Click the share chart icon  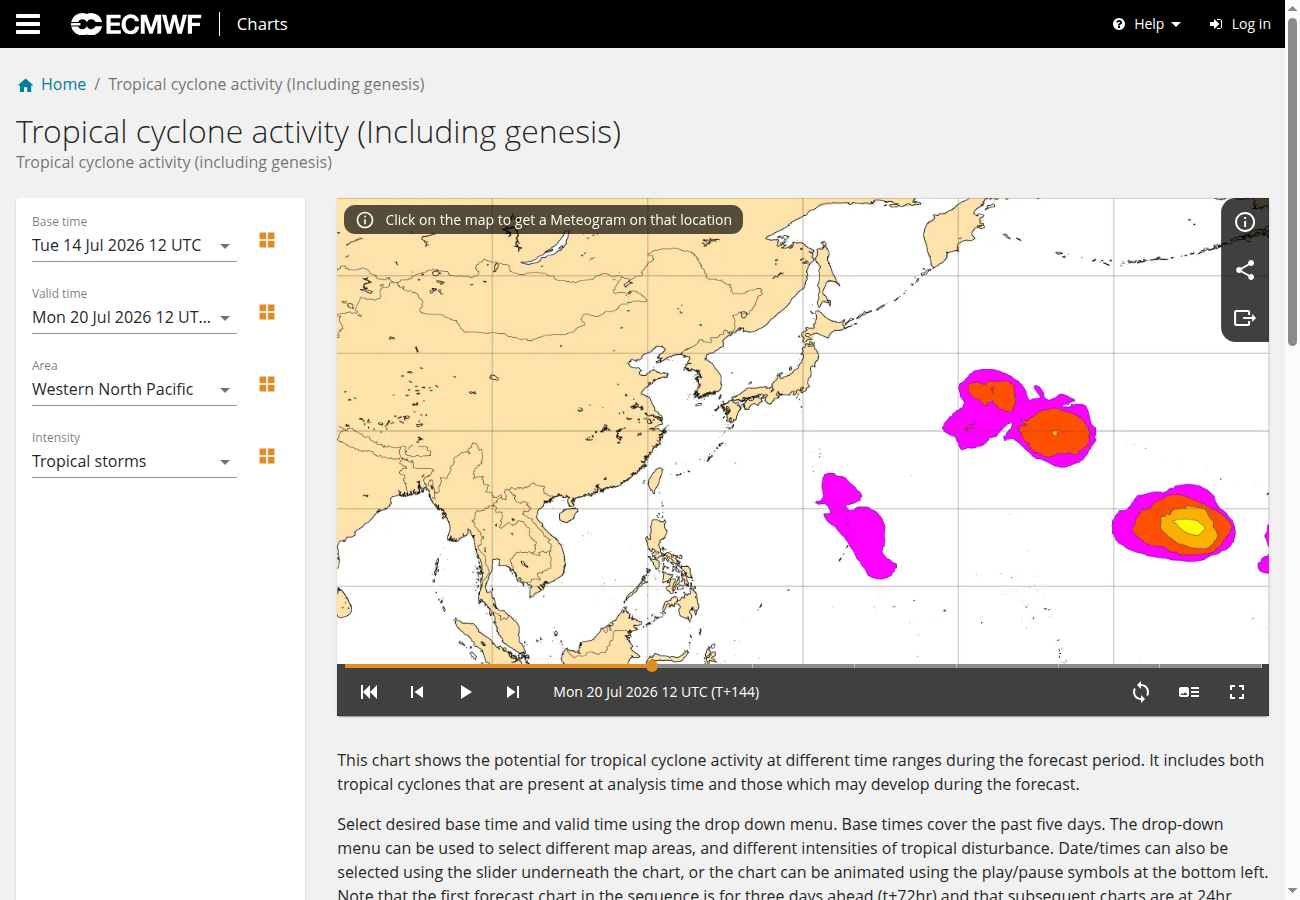pyautogui.click(x=1245, y=270)
